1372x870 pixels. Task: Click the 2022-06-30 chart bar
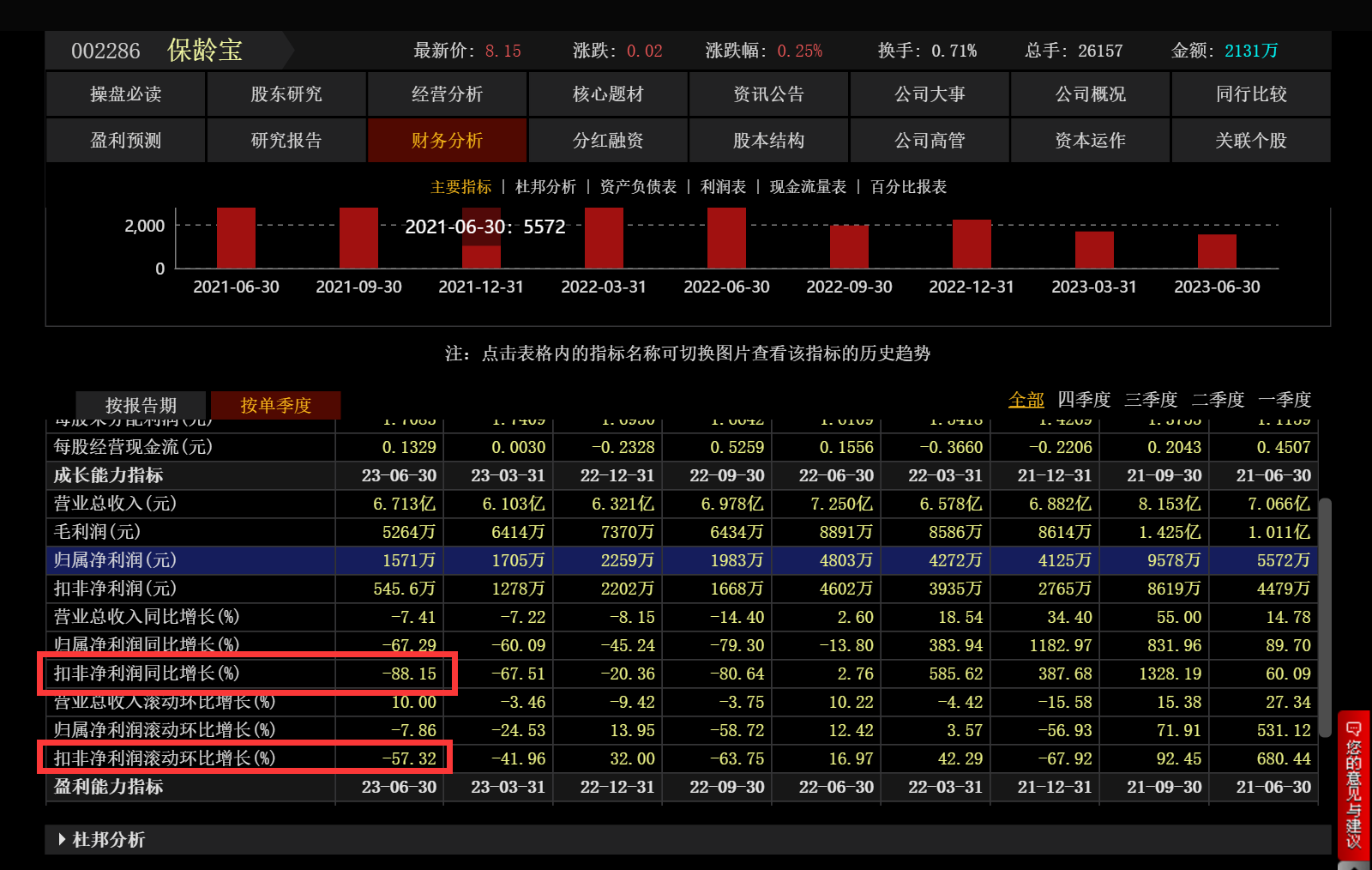click(726, 238)
